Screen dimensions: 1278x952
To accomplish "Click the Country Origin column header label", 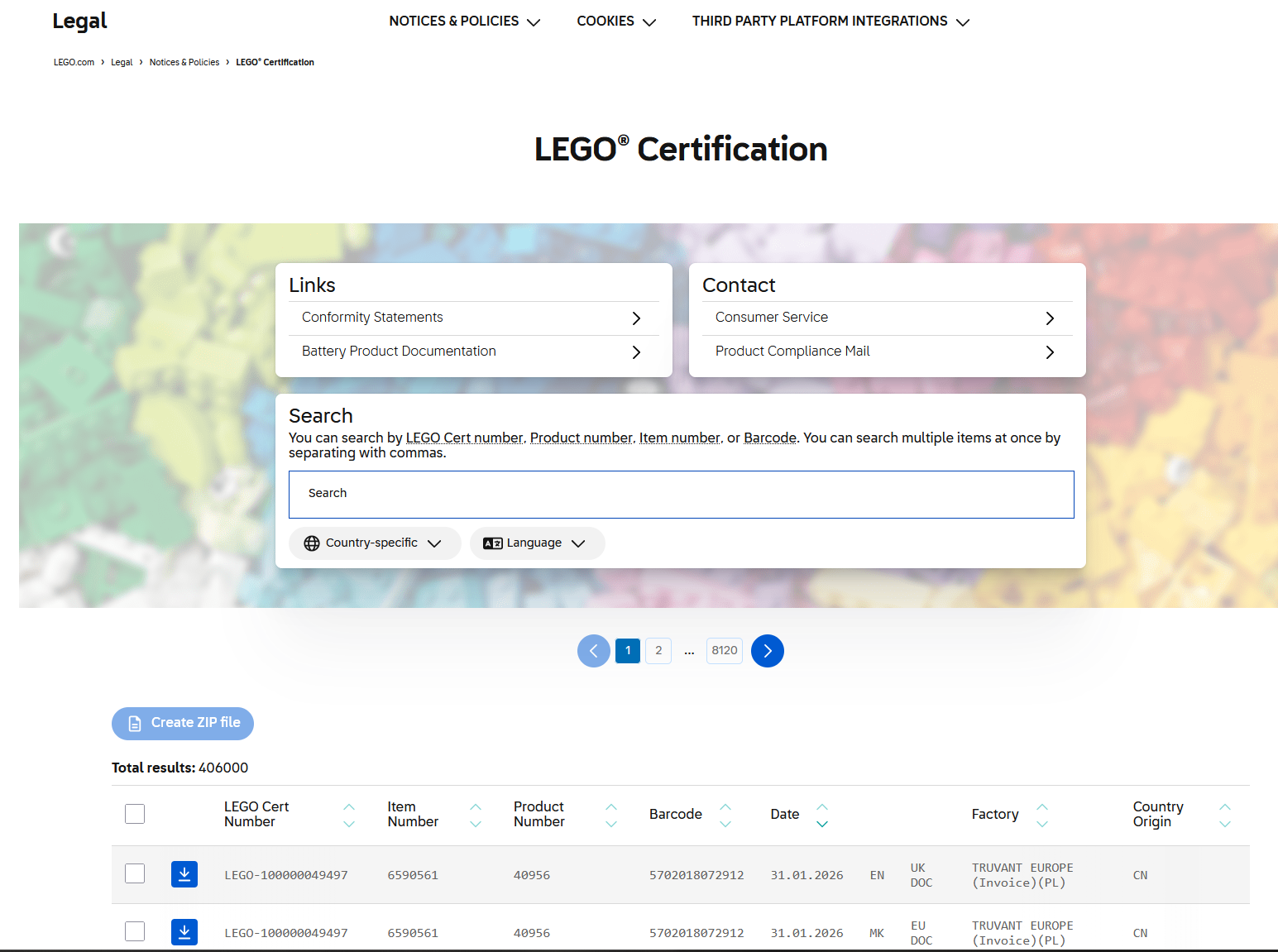I will tap(1158, 814).
